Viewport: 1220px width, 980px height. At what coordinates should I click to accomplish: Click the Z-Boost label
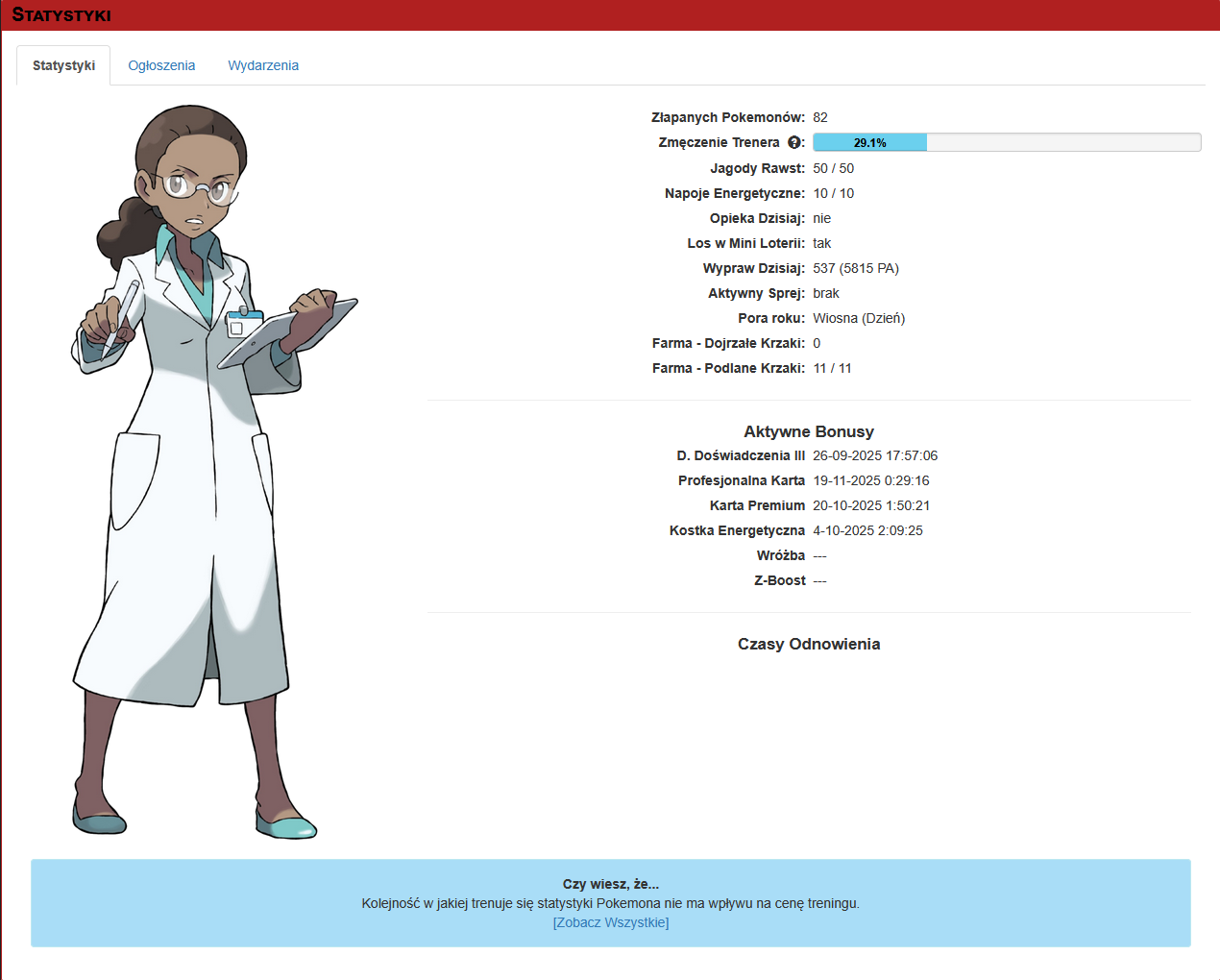[779, 580]
